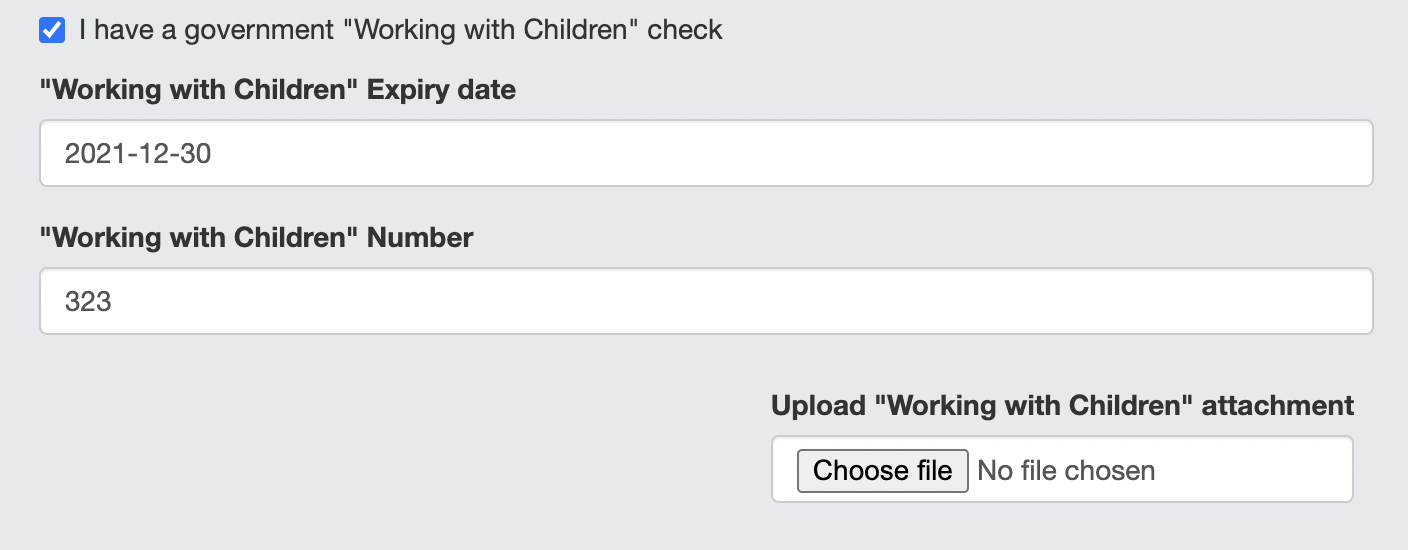Click the "Working with Children" Number label
Screen dimensions: 1408x550
[256, 237]
